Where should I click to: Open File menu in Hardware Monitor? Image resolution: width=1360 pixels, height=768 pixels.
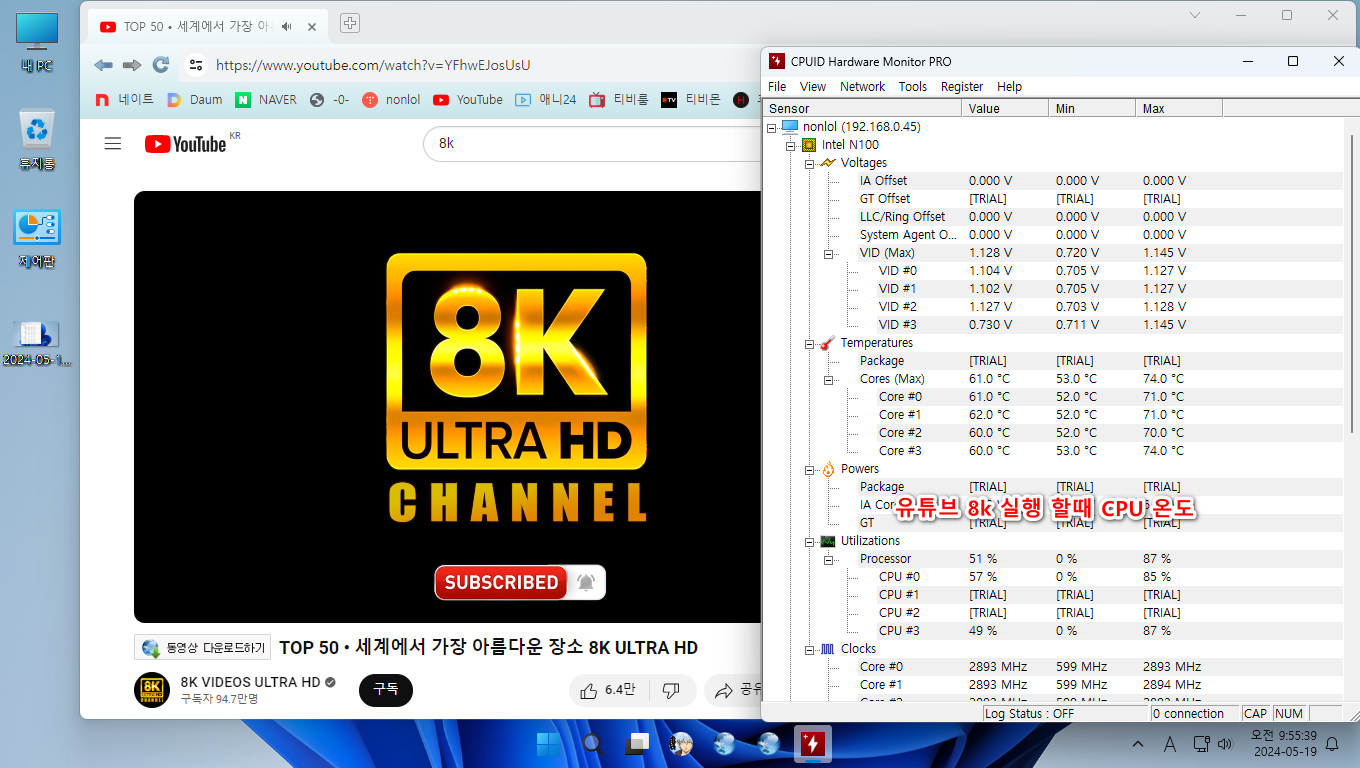click(x=777, y=87)
